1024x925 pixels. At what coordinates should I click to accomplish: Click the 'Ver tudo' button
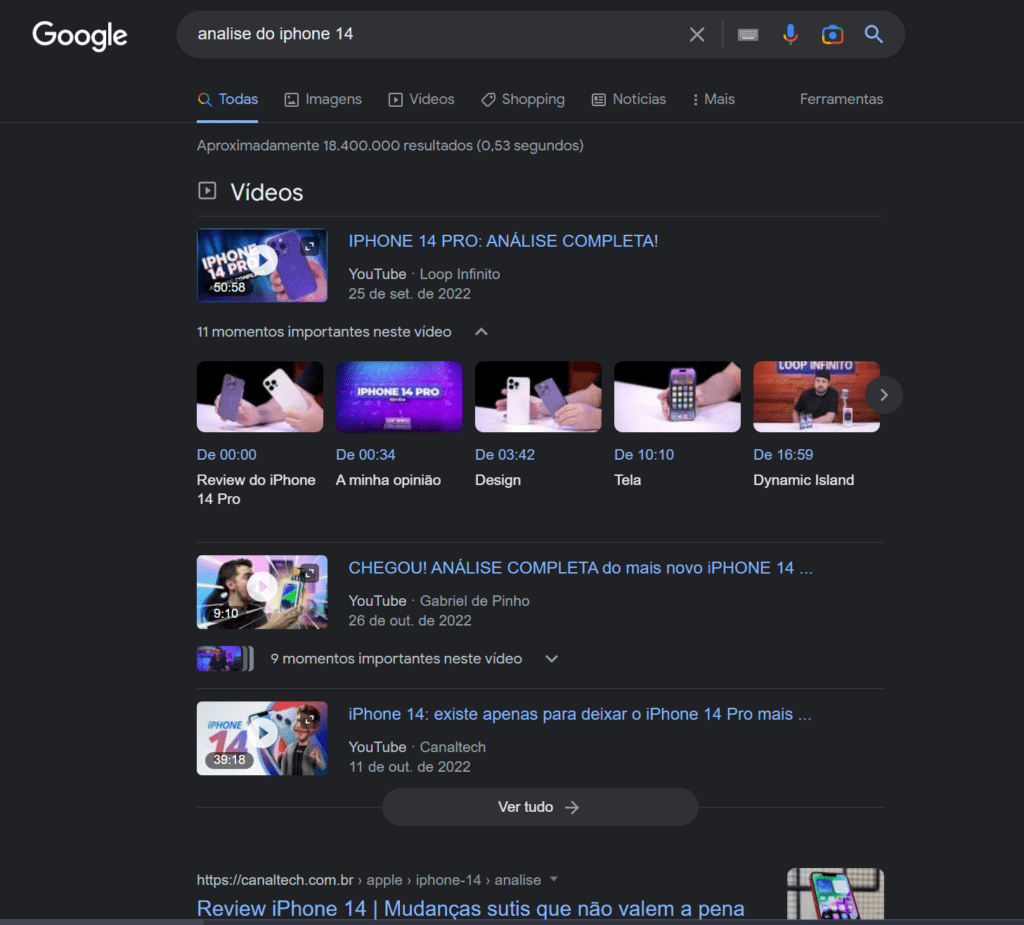pos(539,807)
